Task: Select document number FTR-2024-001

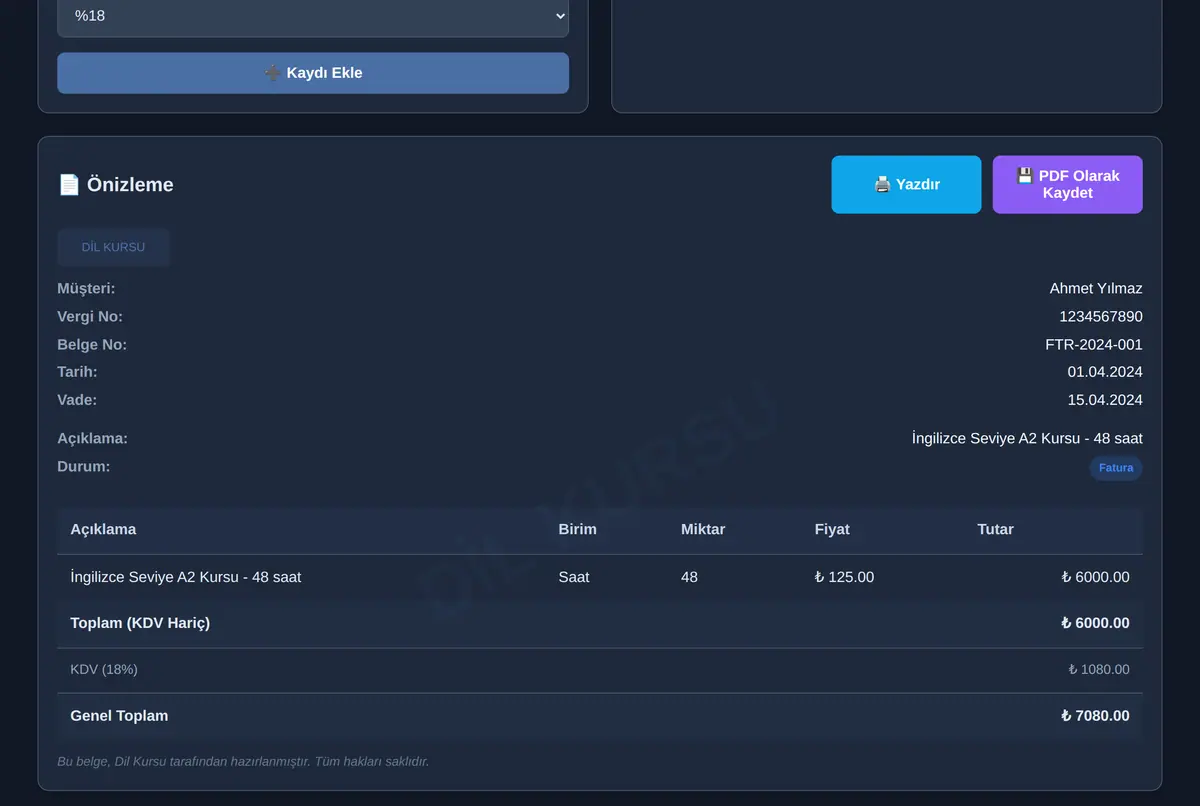Action: [x=1094, y=344]
